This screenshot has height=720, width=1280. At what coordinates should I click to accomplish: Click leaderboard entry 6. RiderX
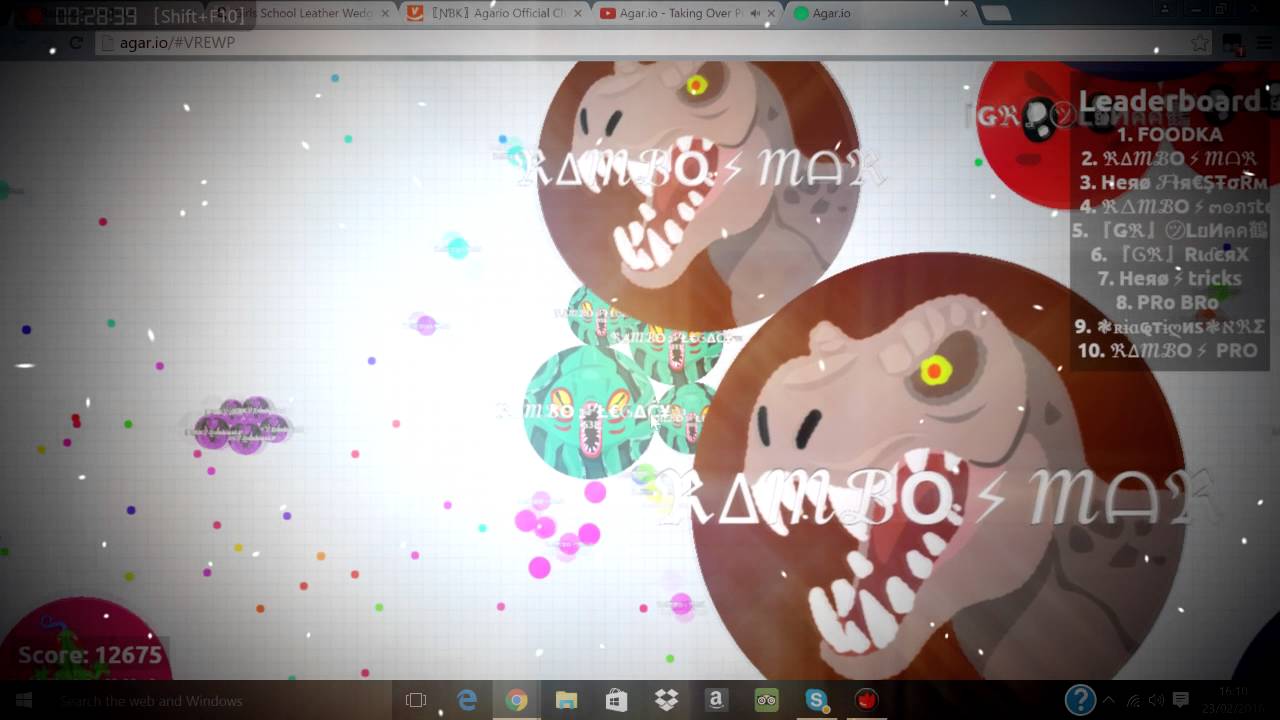[1170, 254]
